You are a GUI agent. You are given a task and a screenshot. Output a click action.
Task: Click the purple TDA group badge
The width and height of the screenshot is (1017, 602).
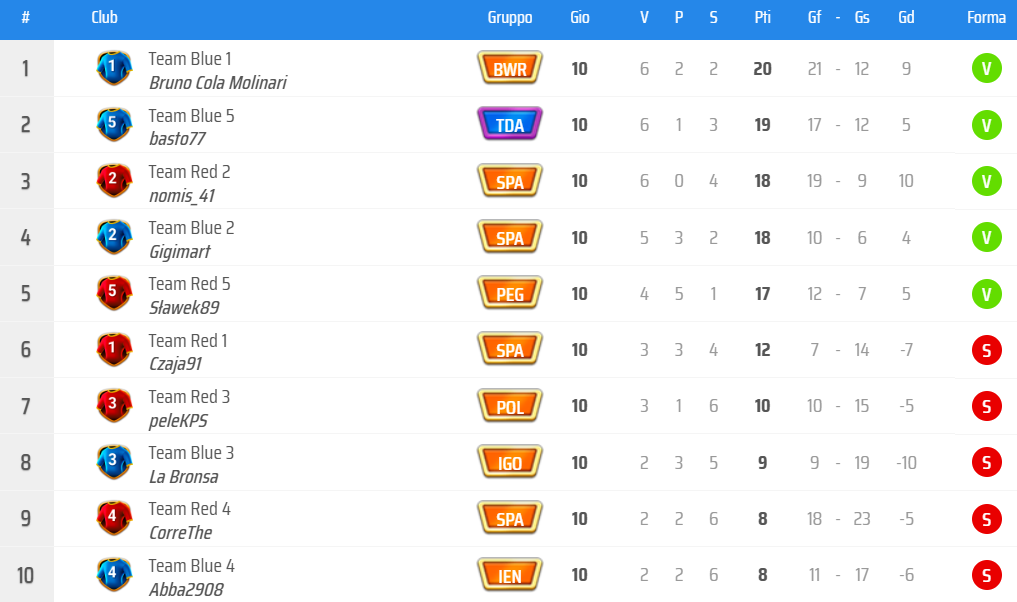point(510,125)
